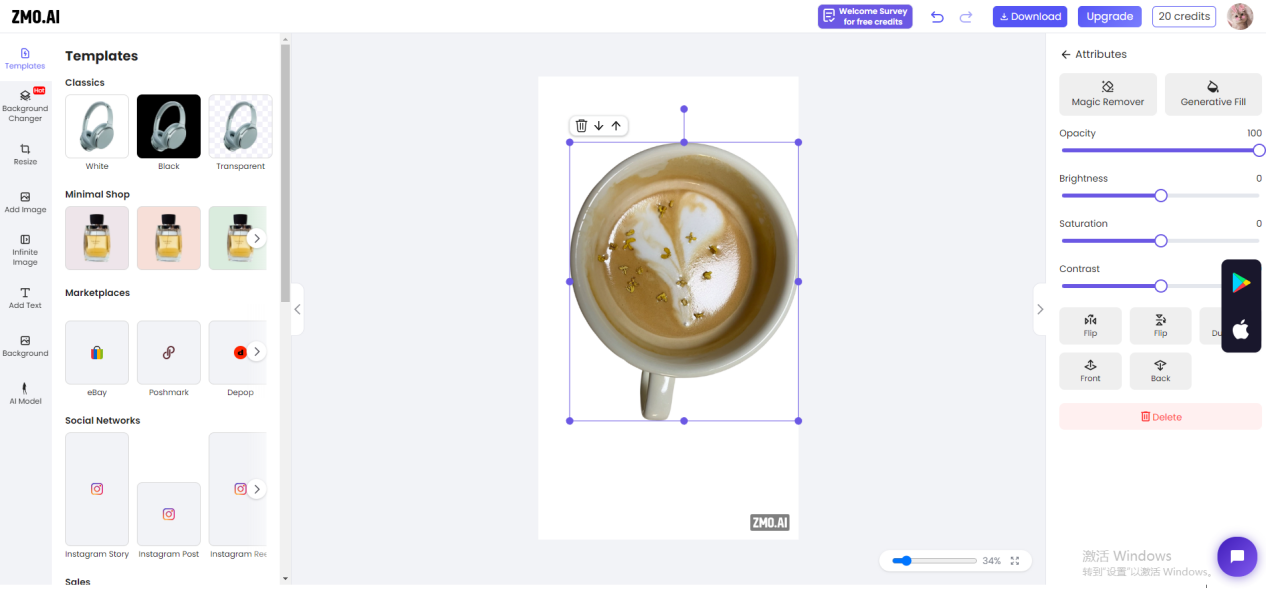Switch to the Add Text panel

[x=25, y=298]
